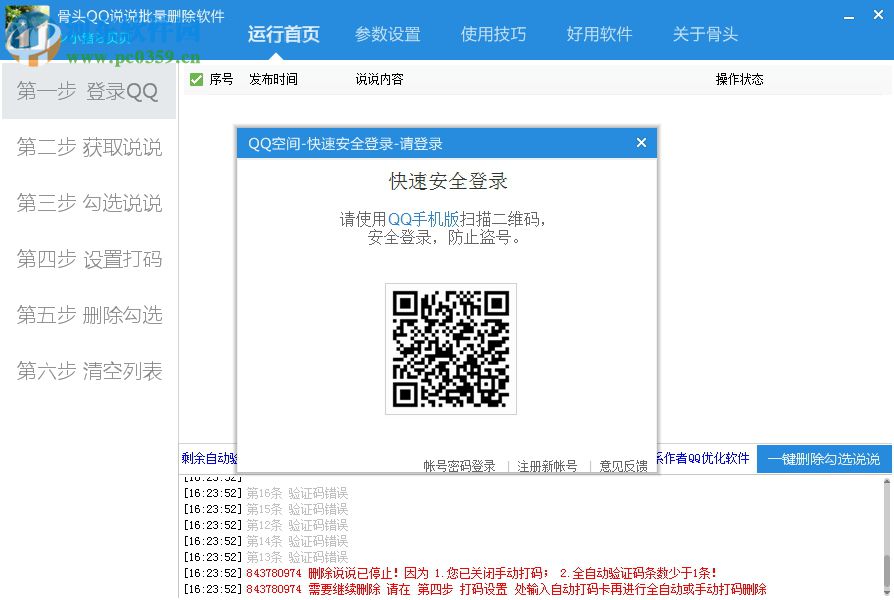894x600 pixels.
Task: Select 第二步 获取说说 step
Action: (x=88, y=147)
